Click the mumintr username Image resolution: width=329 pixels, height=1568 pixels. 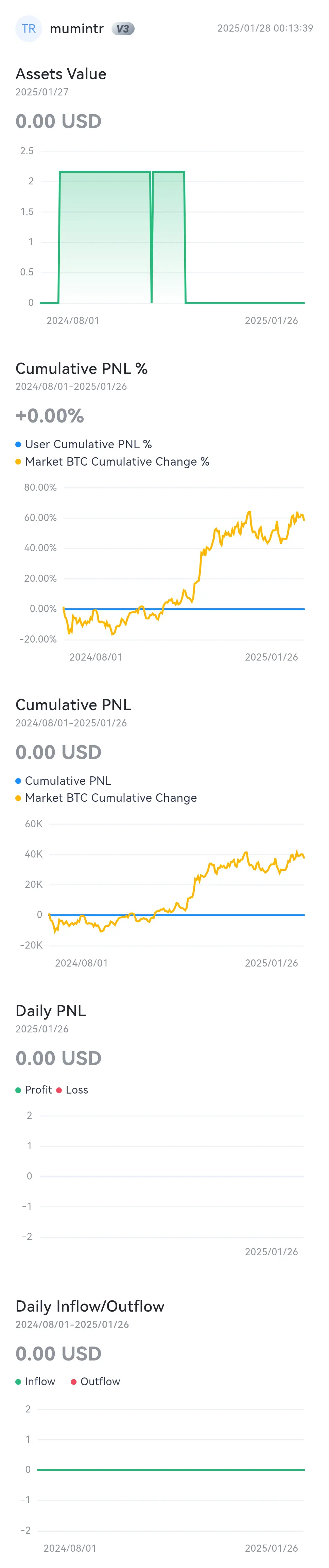(x=77, y=29)
